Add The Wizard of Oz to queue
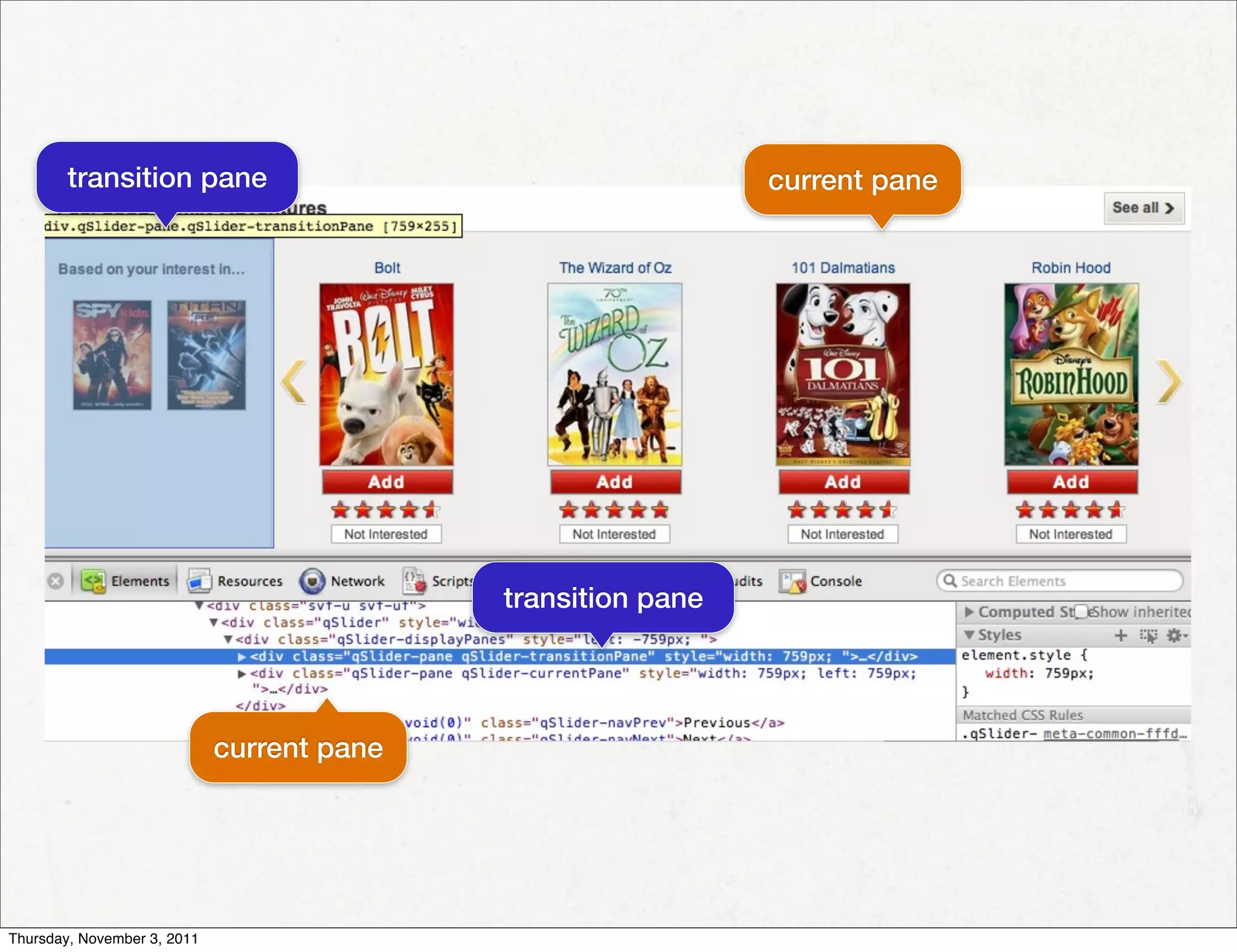Screen dimensions: 1237x952 point(615,482)
